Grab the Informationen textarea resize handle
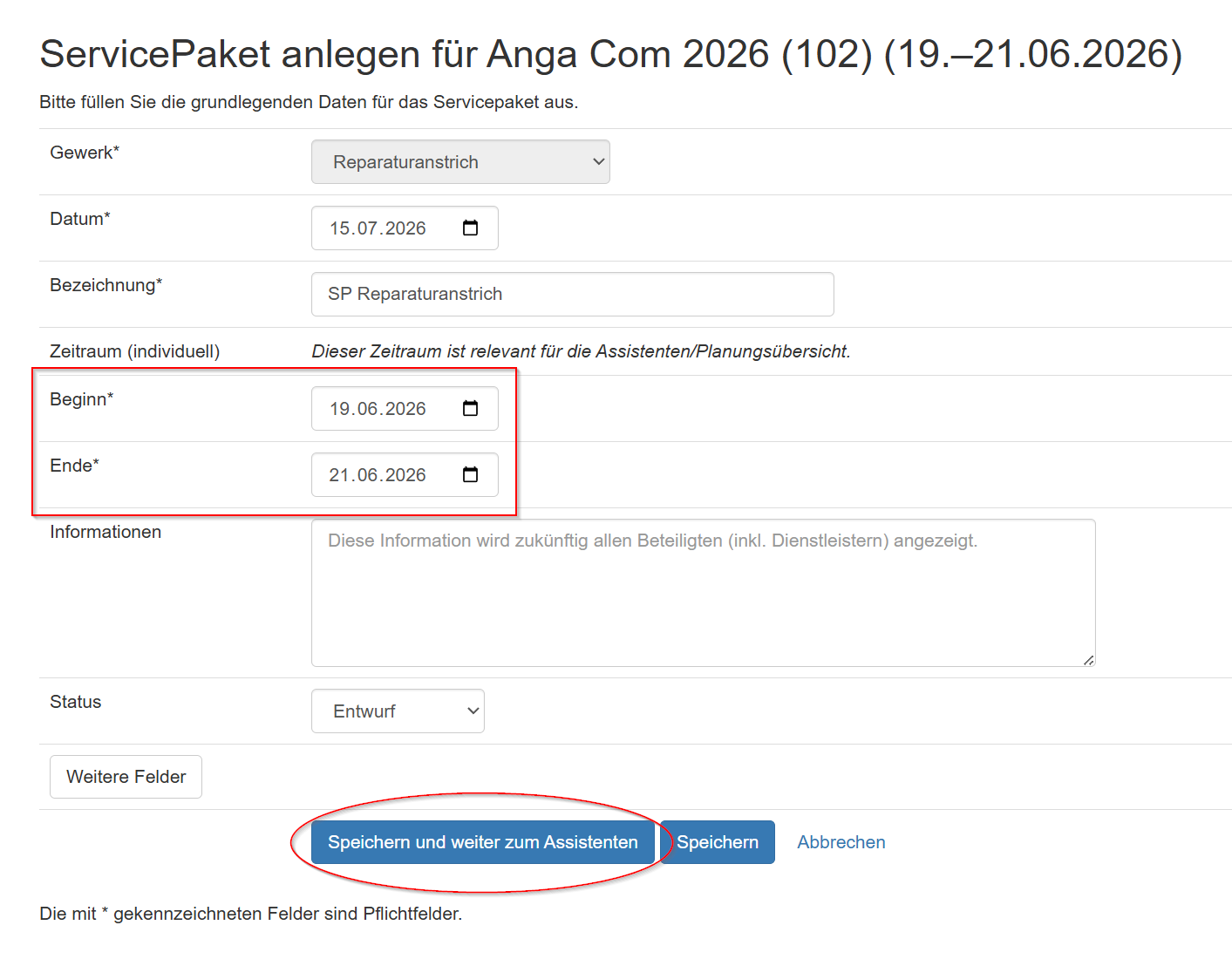This screenshot has width=1232, height=966. (1088, 660)
